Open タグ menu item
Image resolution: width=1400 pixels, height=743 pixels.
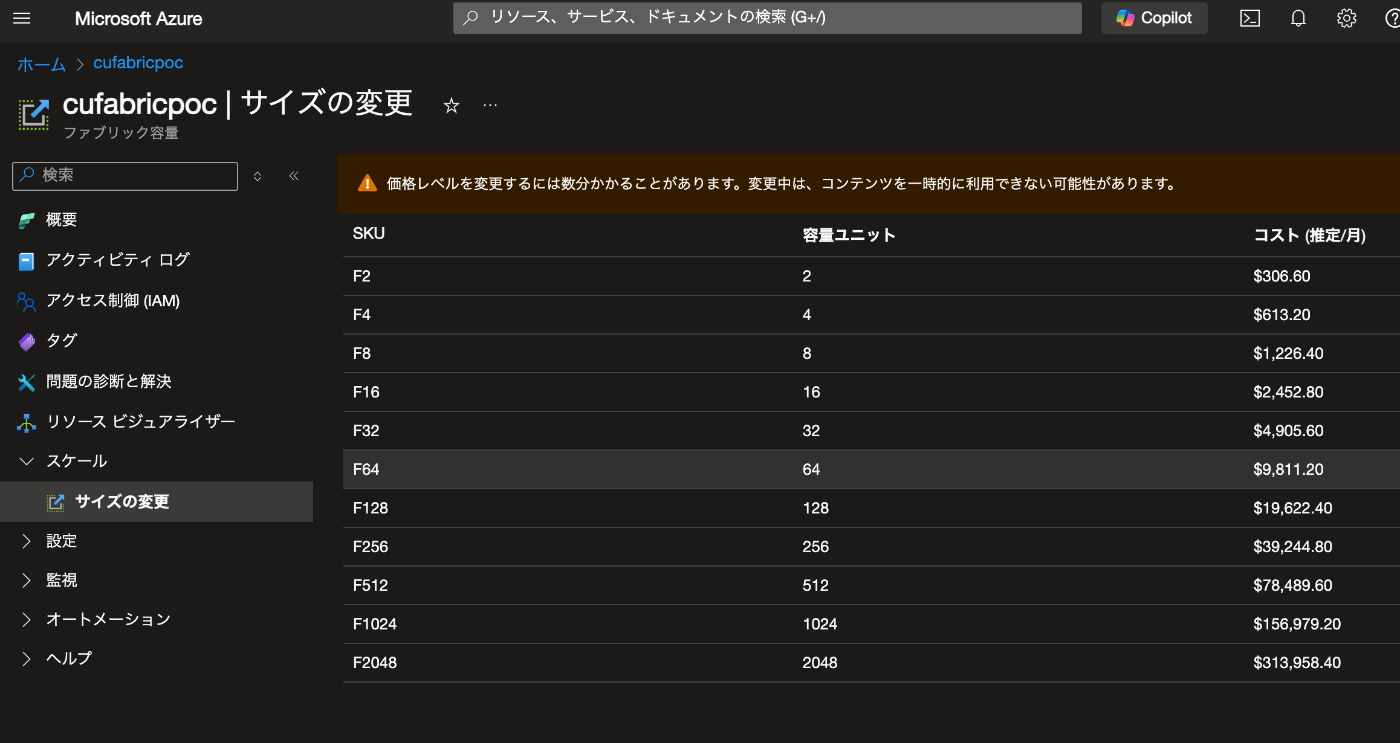pyautogui.click(x=61, y=341)
